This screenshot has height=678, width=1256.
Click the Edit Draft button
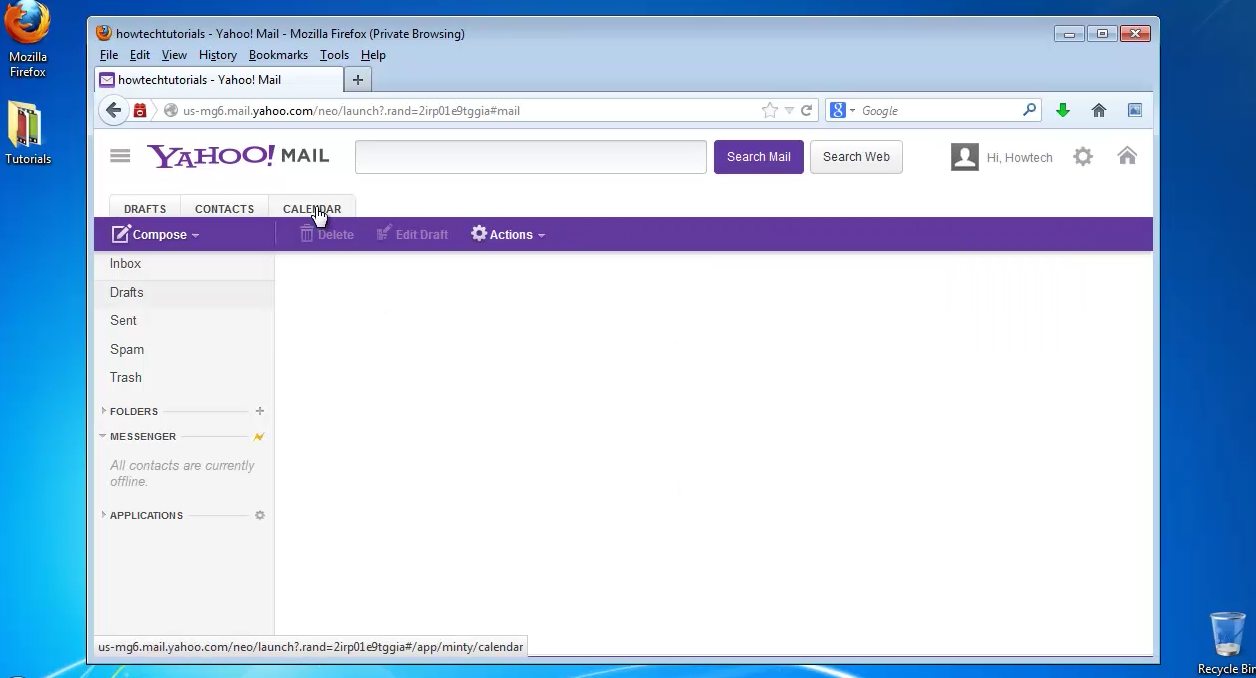412,234
